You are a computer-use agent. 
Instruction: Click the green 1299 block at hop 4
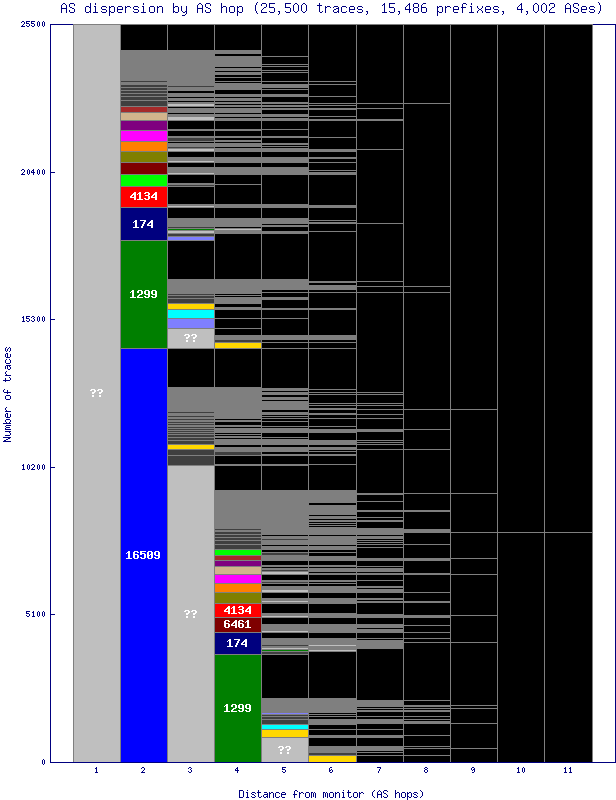(x=237, y=707)
